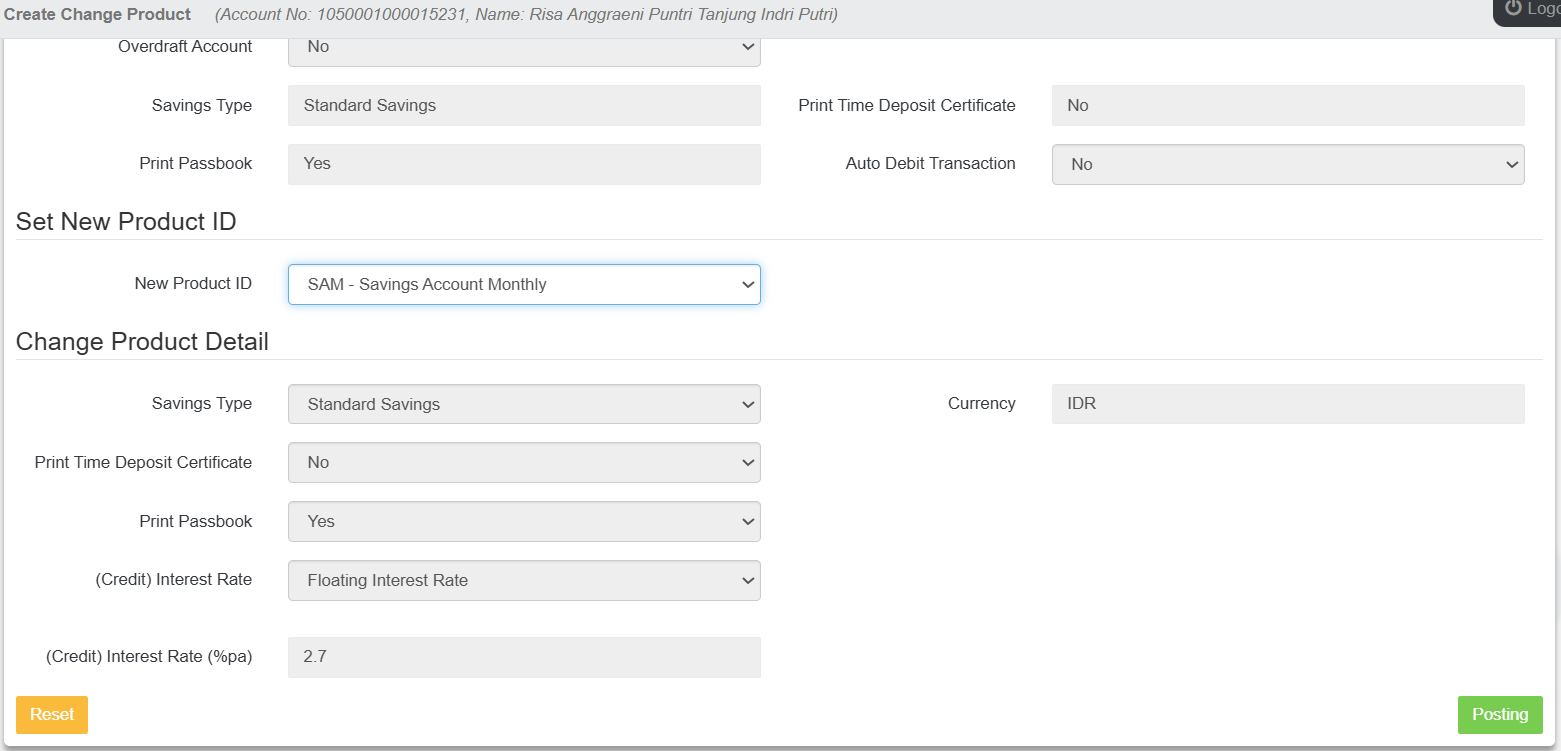Click the account number and name text
The image size is (1561, 751).
(x=526, y=14)
